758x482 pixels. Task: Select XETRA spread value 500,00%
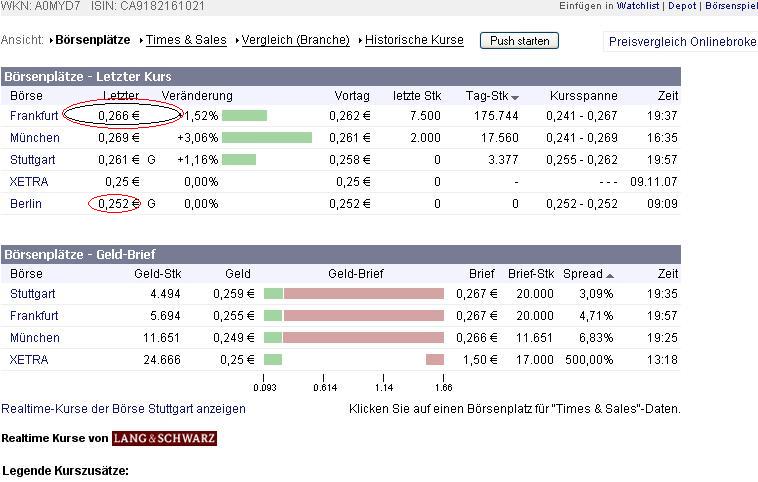(589, 360)
